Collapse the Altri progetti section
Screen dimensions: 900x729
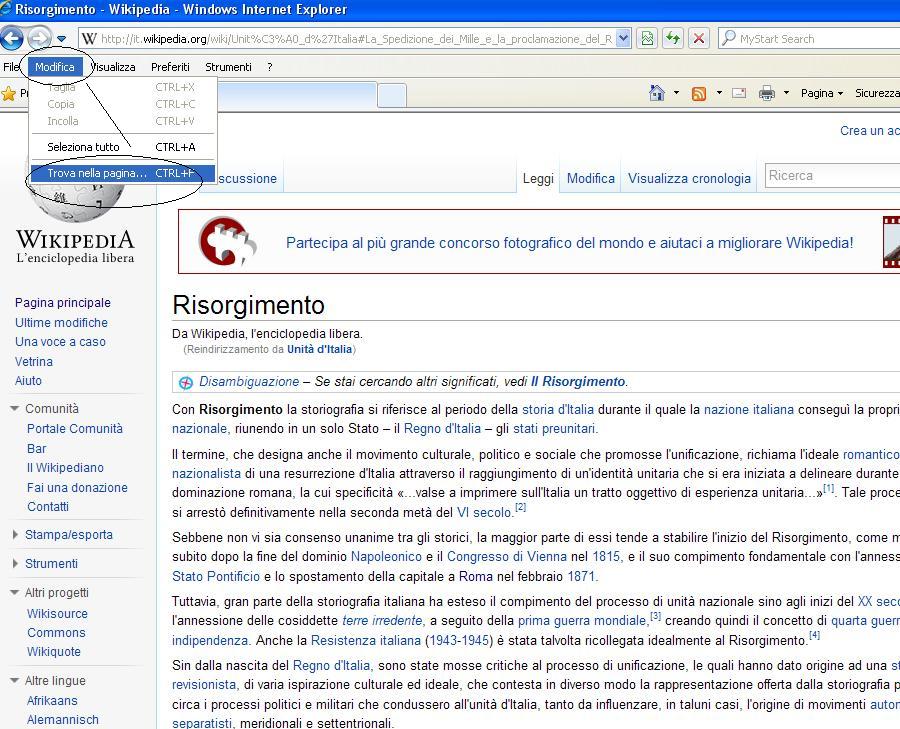(50, 592)
